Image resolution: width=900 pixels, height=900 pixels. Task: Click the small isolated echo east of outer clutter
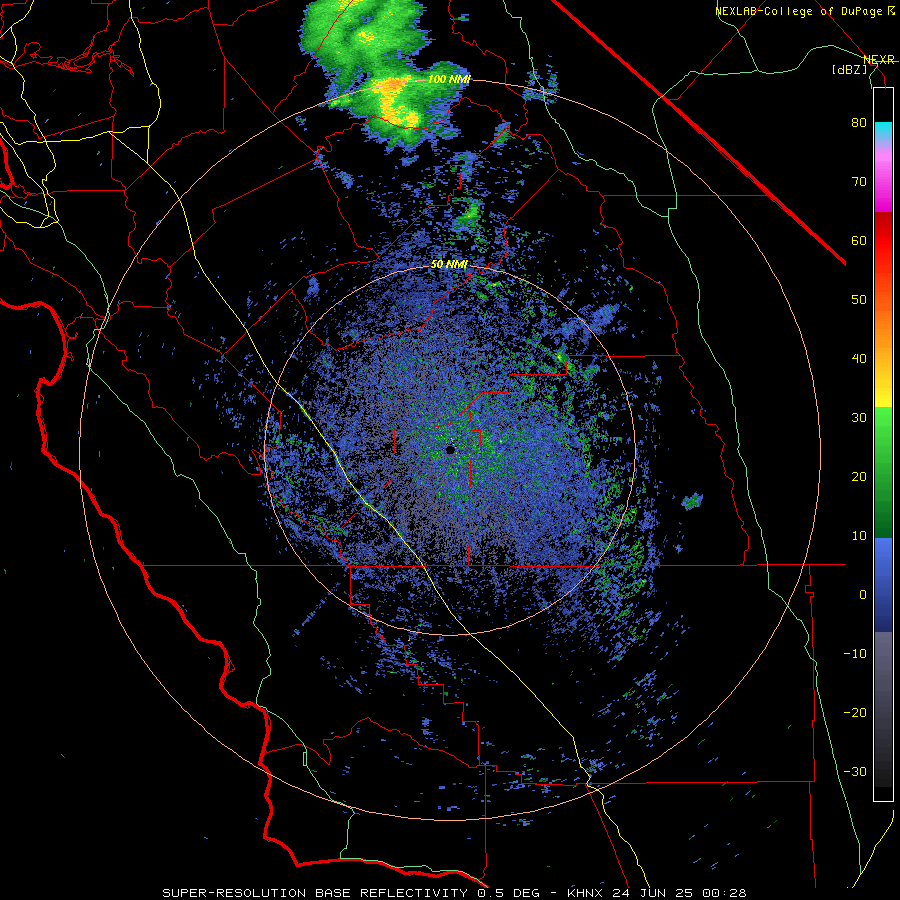tap(692, 501)
